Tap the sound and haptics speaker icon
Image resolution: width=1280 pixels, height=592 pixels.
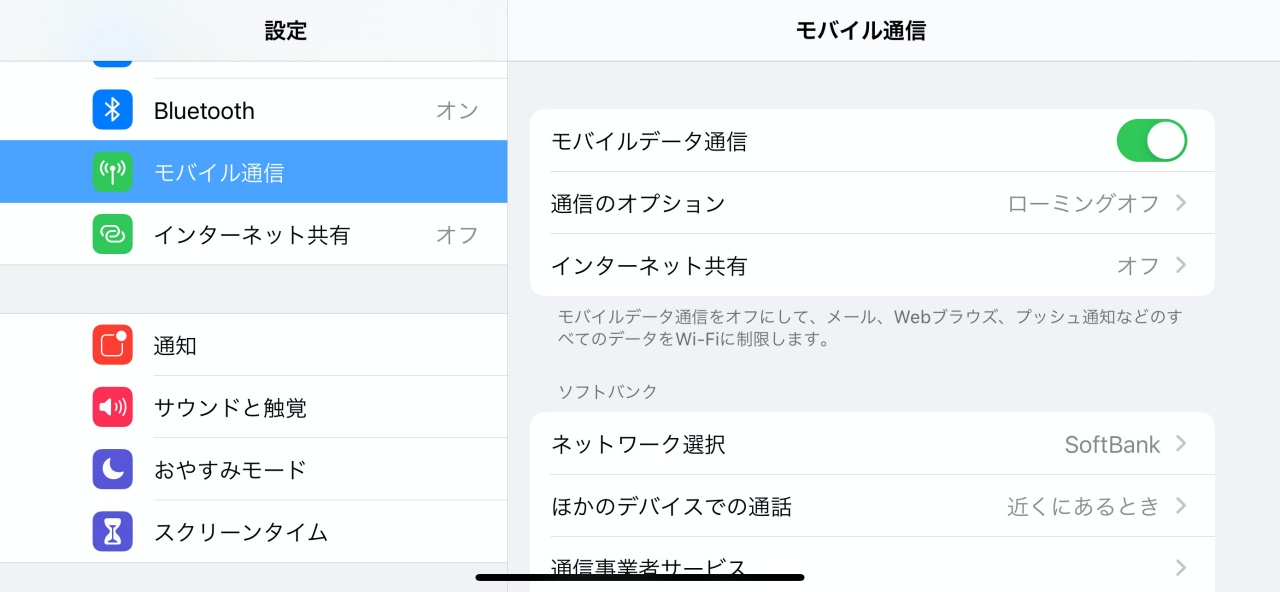coord(113,407)
